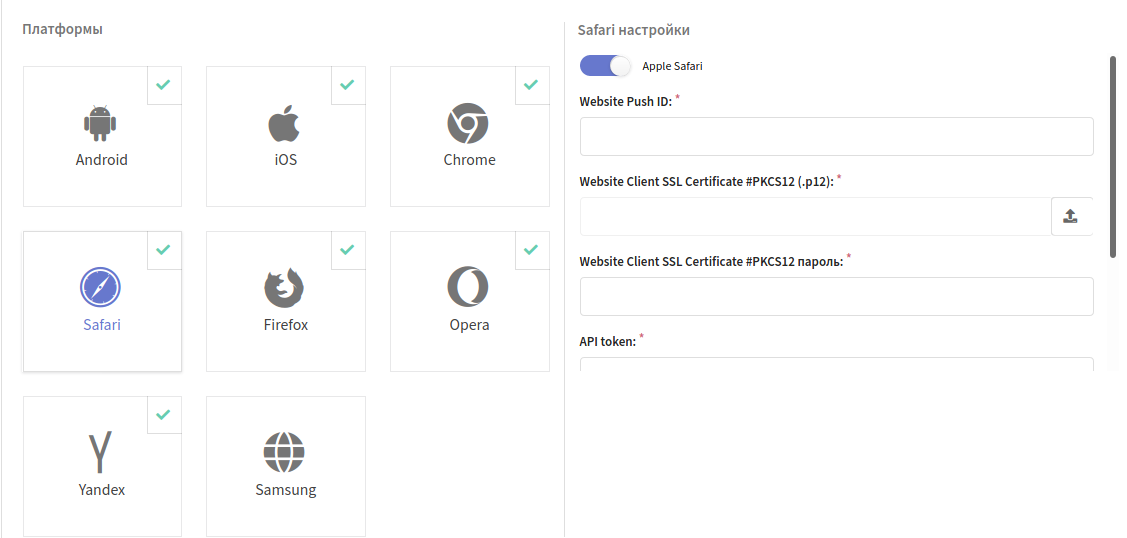1127x538 pixels.
Task: Click the PKCS12 (.p12) certificate field
Action: click(x=816, y=216)
